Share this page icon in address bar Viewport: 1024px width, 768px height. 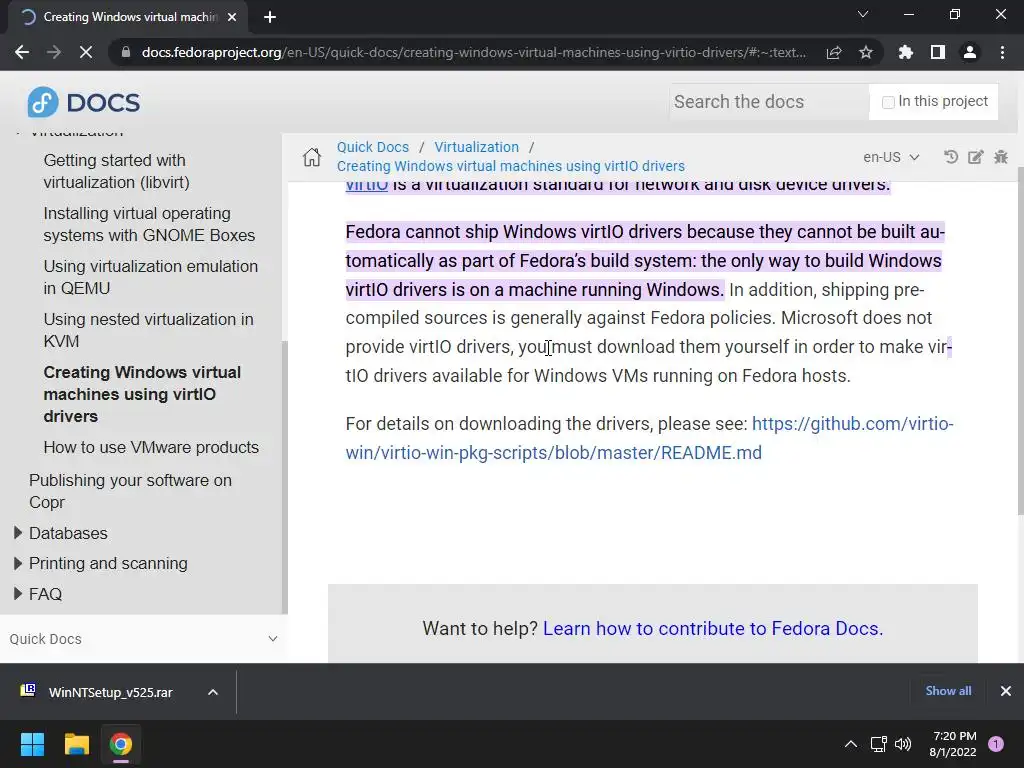[834, 52]
